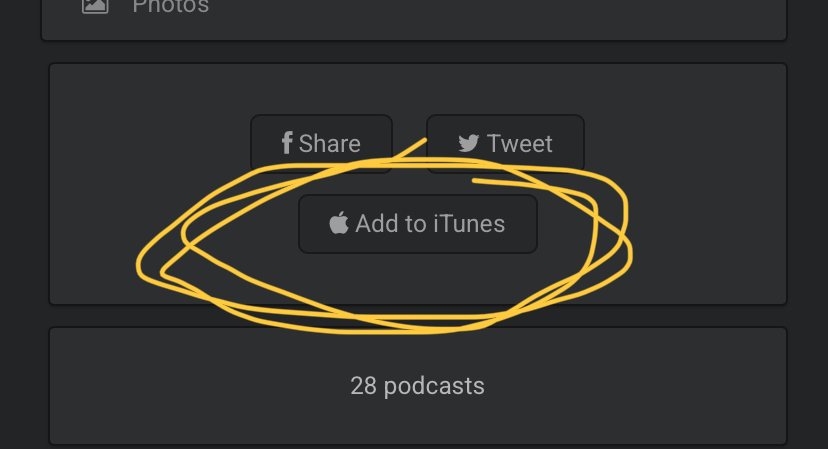Click the number 28 in the podcasts count
This screenshot has height=449, width=828.
tap(362, 385)
